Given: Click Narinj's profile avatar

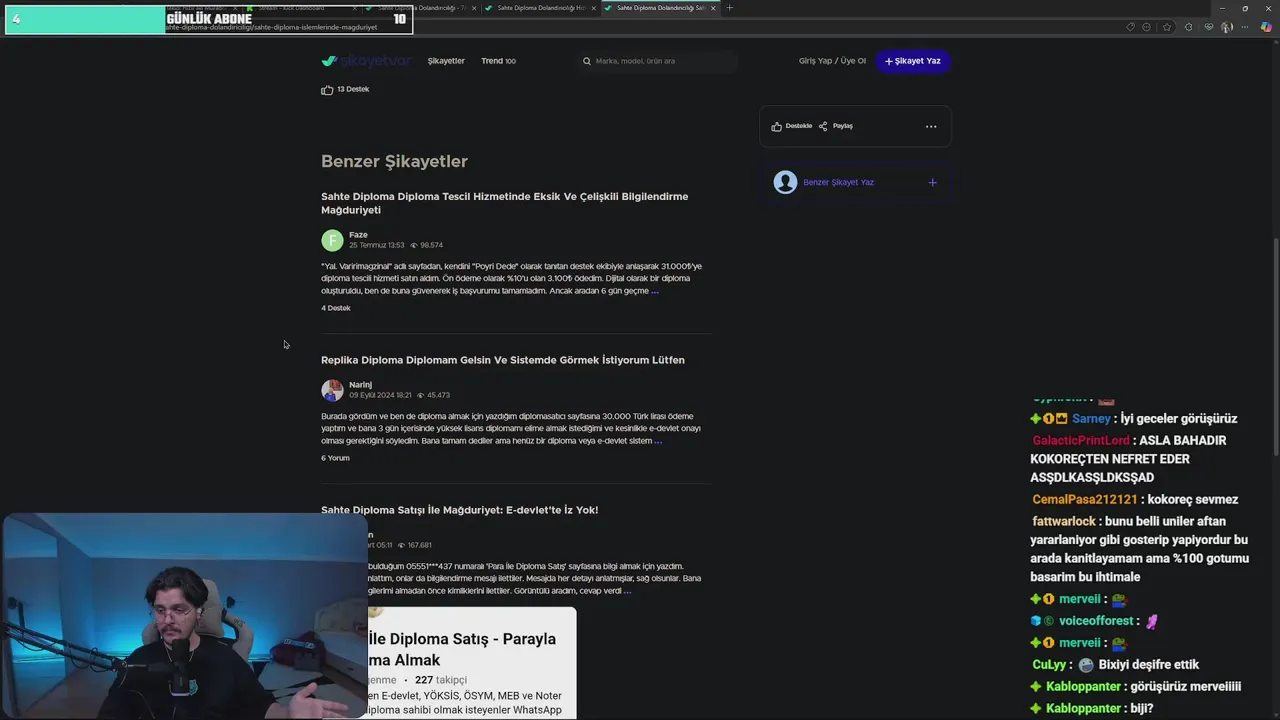Looking at the screenshot, I should pyautogui.click(x=332, y=390).
